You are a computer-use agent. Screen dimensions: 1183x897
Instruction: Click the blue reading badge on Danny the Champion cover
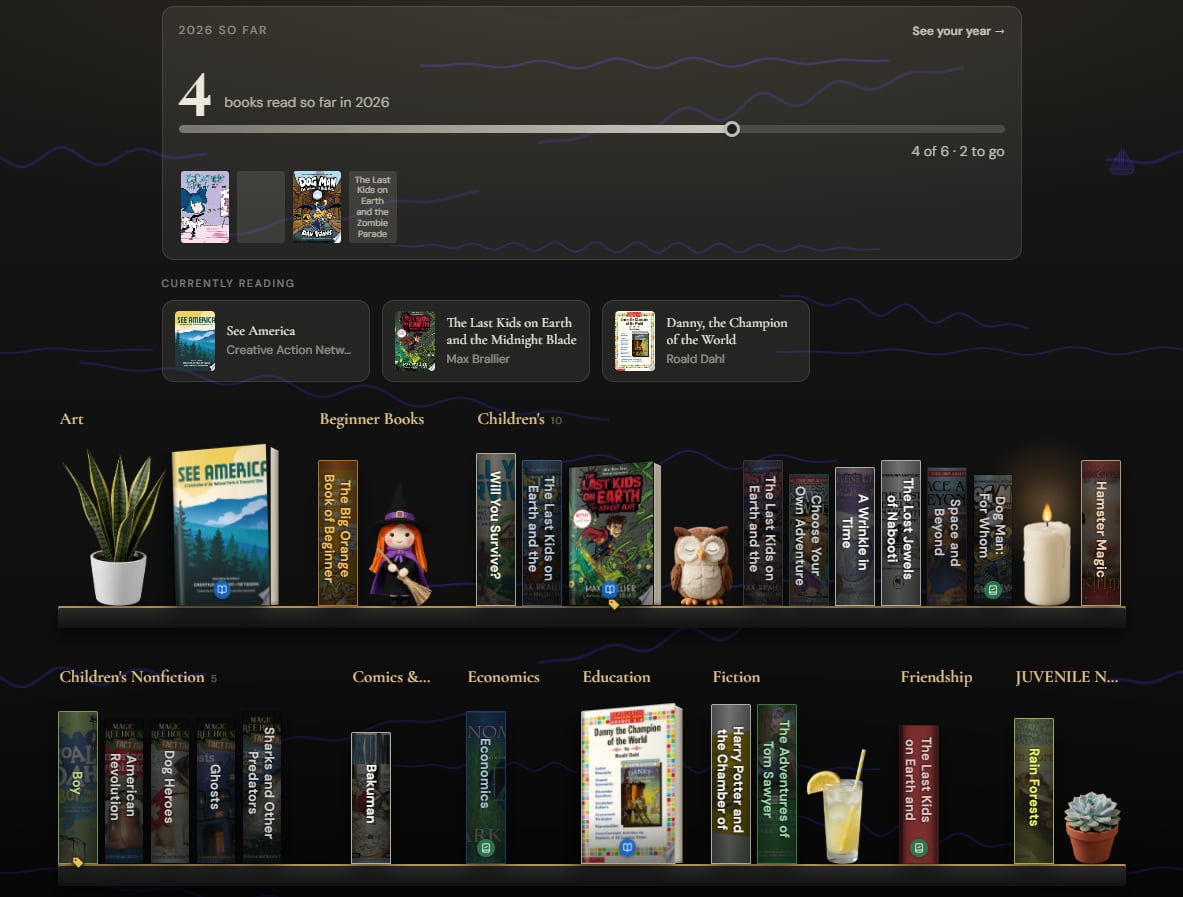(x=627, y=847)
